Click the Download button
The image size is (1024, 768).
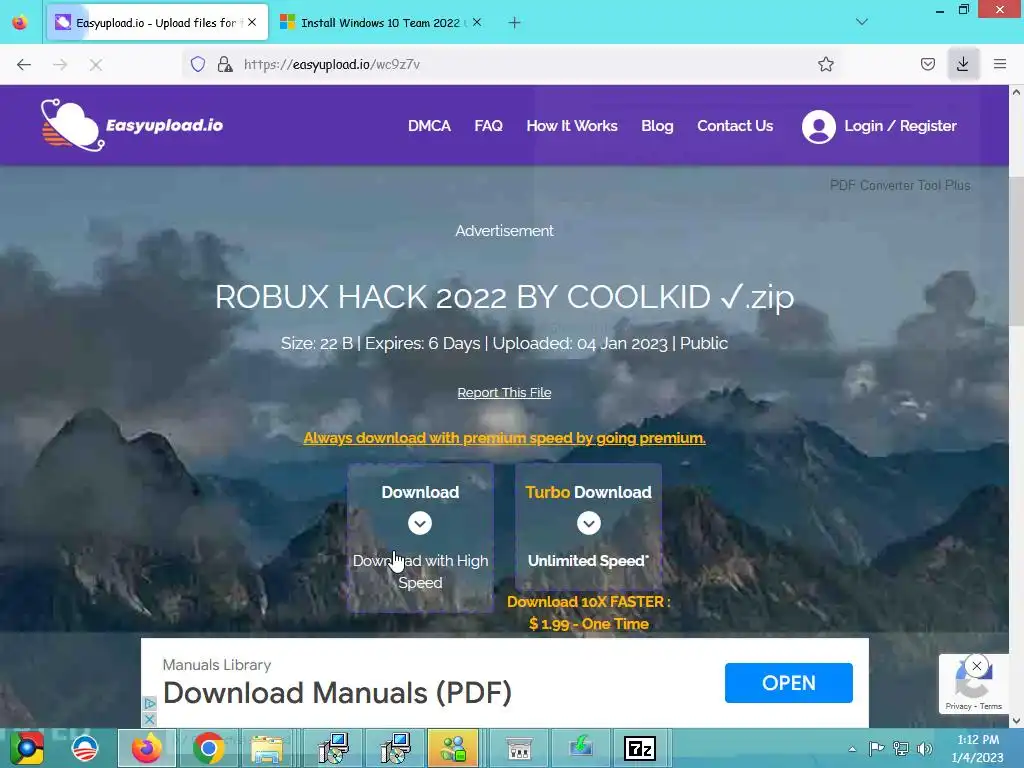[421, 538]
